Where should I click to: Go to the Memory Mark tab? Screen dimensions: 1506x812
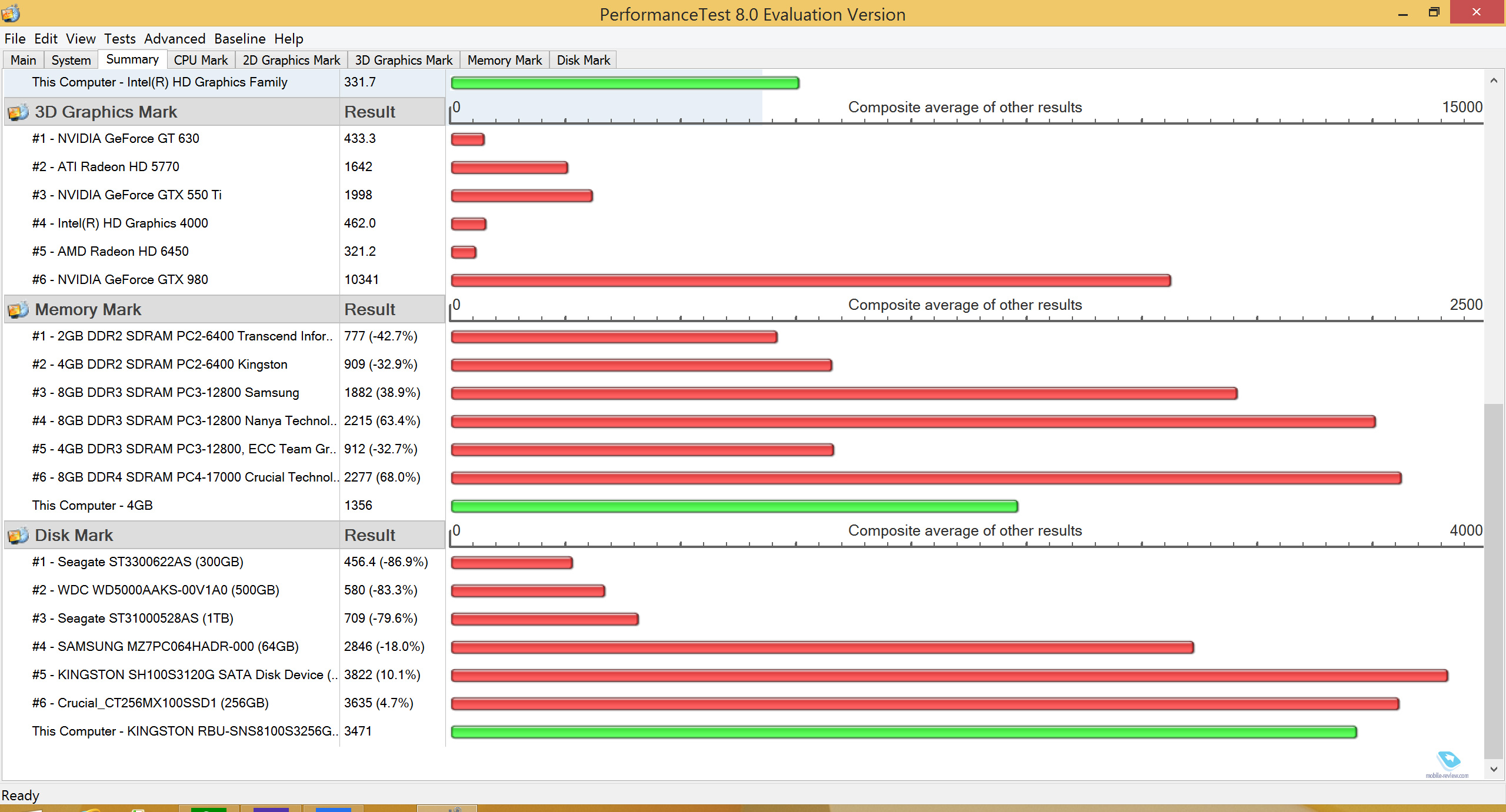(x=505, y=60)
